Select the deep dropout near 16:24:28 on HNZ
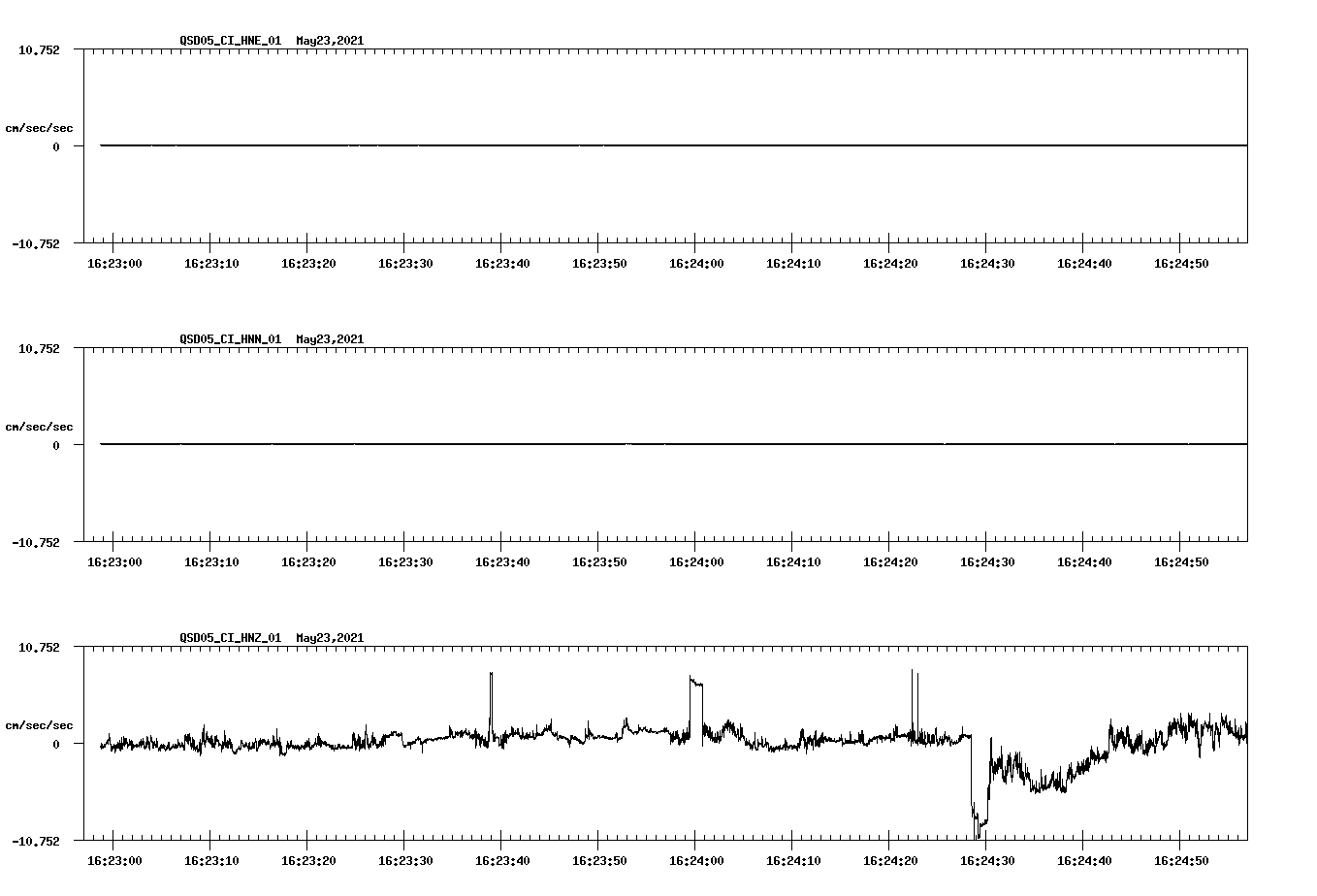This screenshot has height=896, width=1317. pyautogui.click(x=975, y=815)
